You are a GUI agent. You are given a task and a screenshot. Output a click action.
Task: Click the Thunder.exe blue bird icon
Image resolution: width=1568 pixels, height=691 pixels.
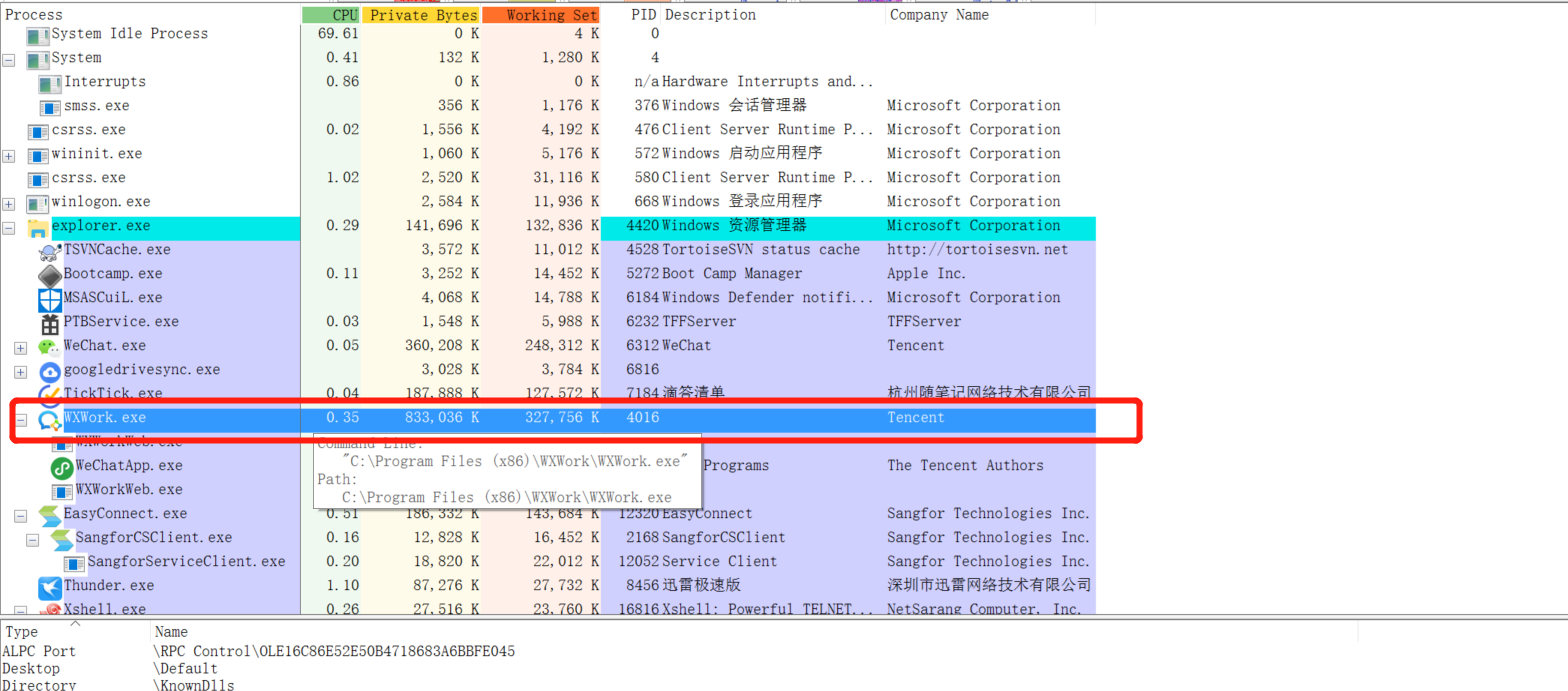point(49,587)
